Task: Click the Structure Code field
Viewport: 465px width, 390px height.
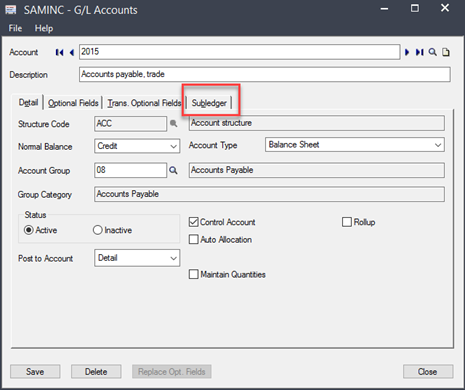Action: point(130,124)
